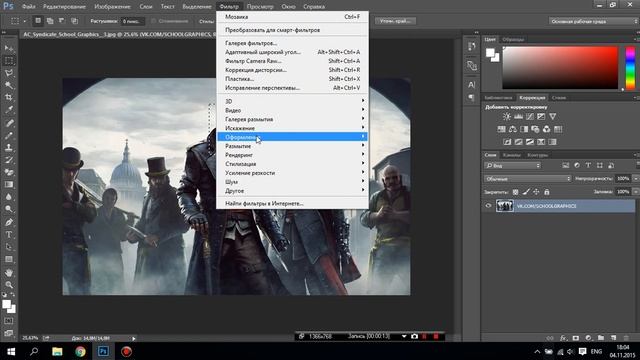Open the recorder options dropdown arrow
Screen dimensions: 640x360
(x=404, y=336)
